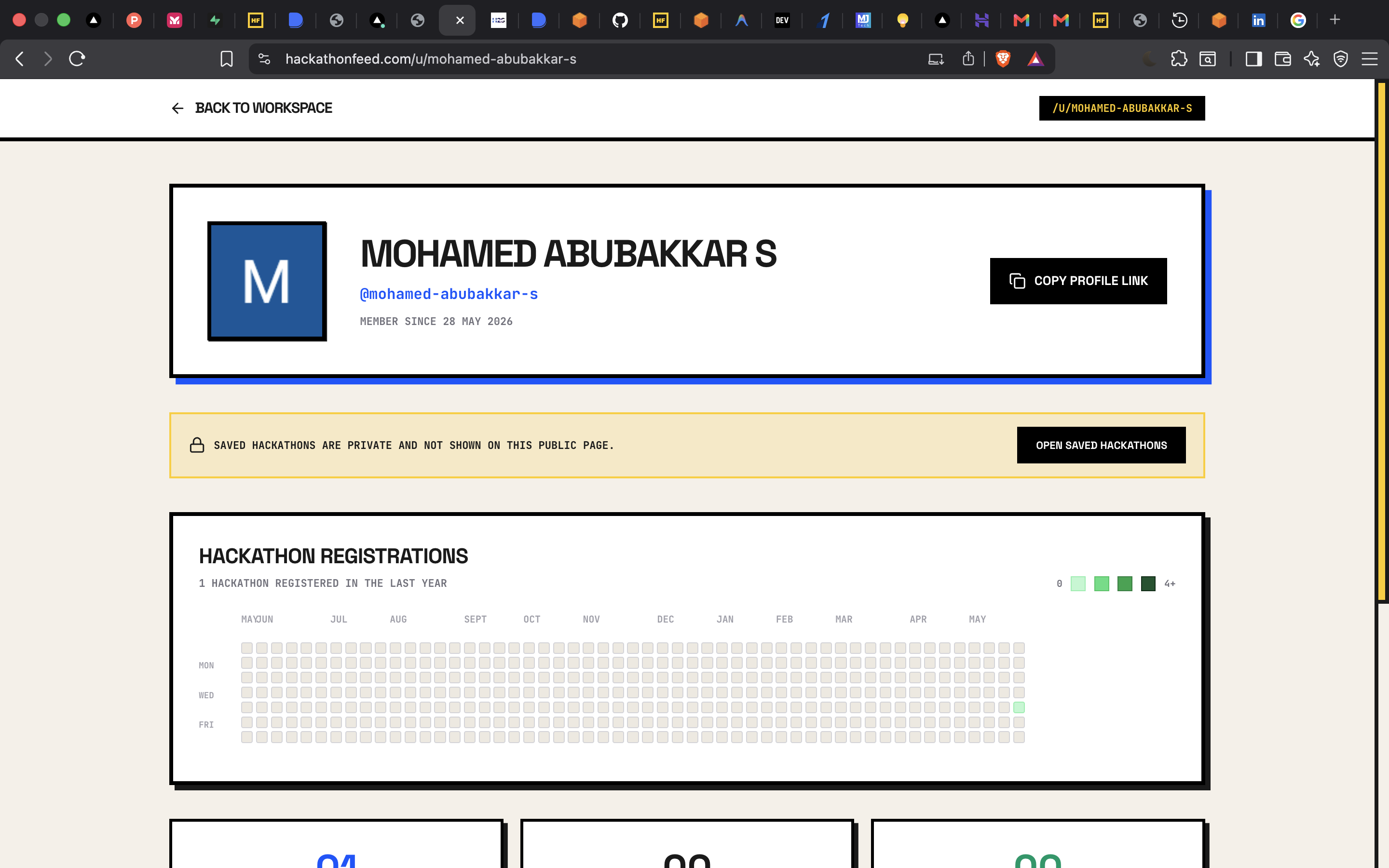Switch to the Google tab
The width and height of the screenshot is (1389, 868).
coord(1298,21)
